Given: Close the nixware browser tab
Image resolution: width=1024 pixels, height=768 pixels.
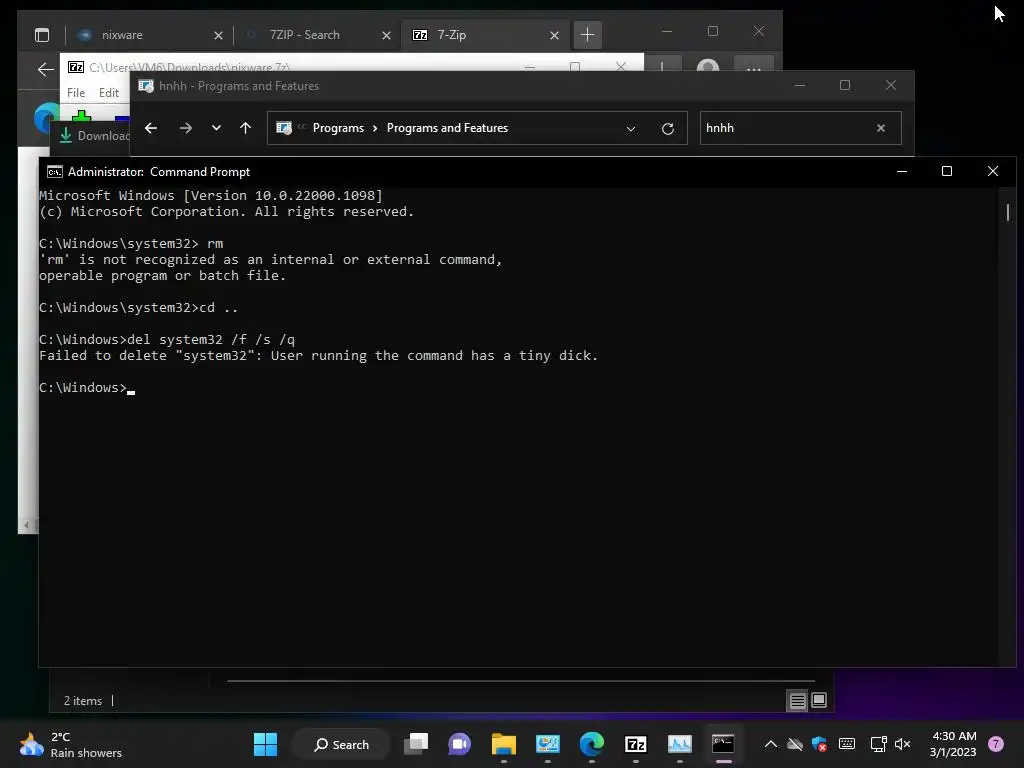Looking at the screenshot, I should coord(218,35).
